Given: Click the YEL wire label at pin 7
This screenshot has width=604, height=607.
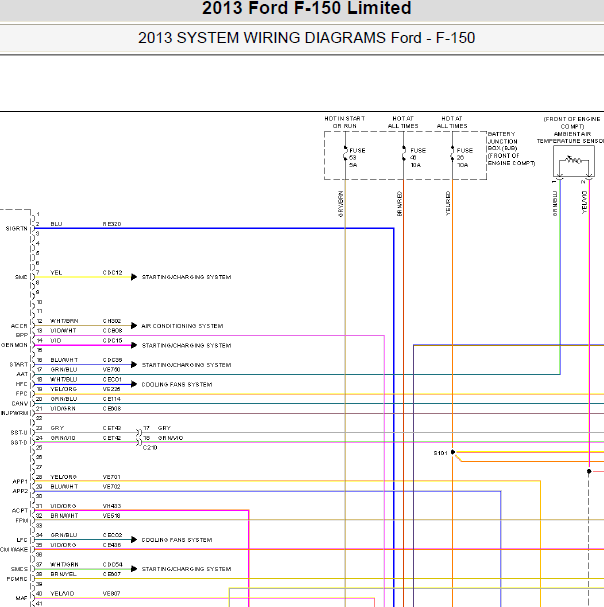Looking at the screenshot, I should [x=56, y=273].
